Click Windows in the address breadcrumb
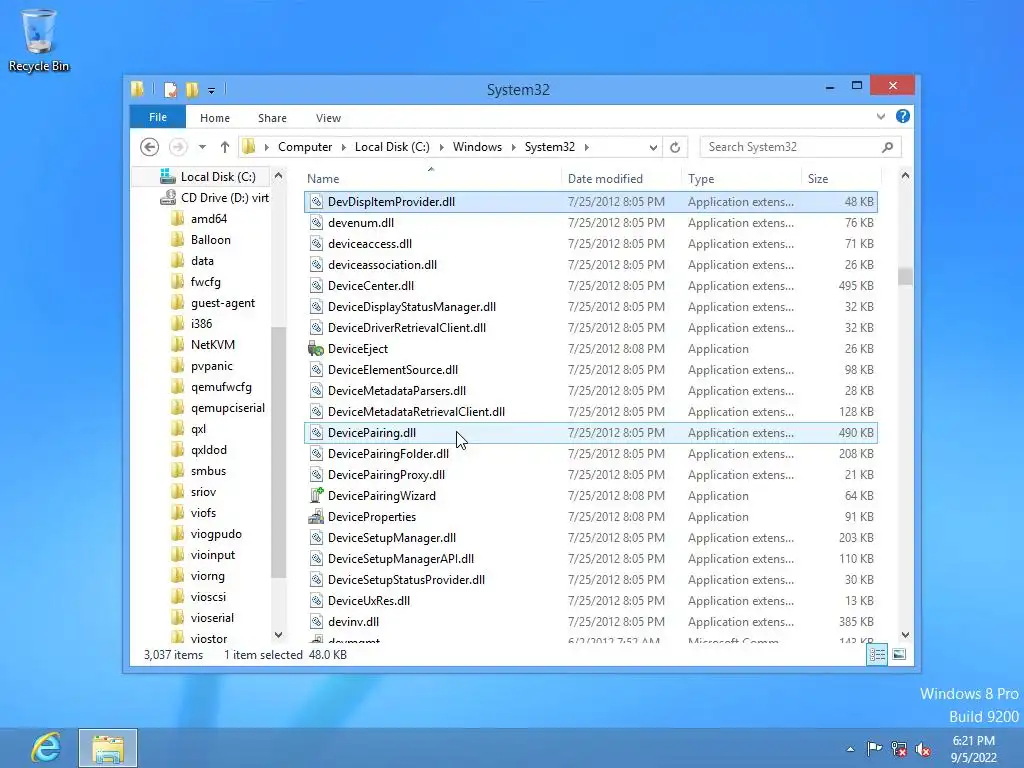Viewport: 1024px width, 768px height. click(477, 147)
